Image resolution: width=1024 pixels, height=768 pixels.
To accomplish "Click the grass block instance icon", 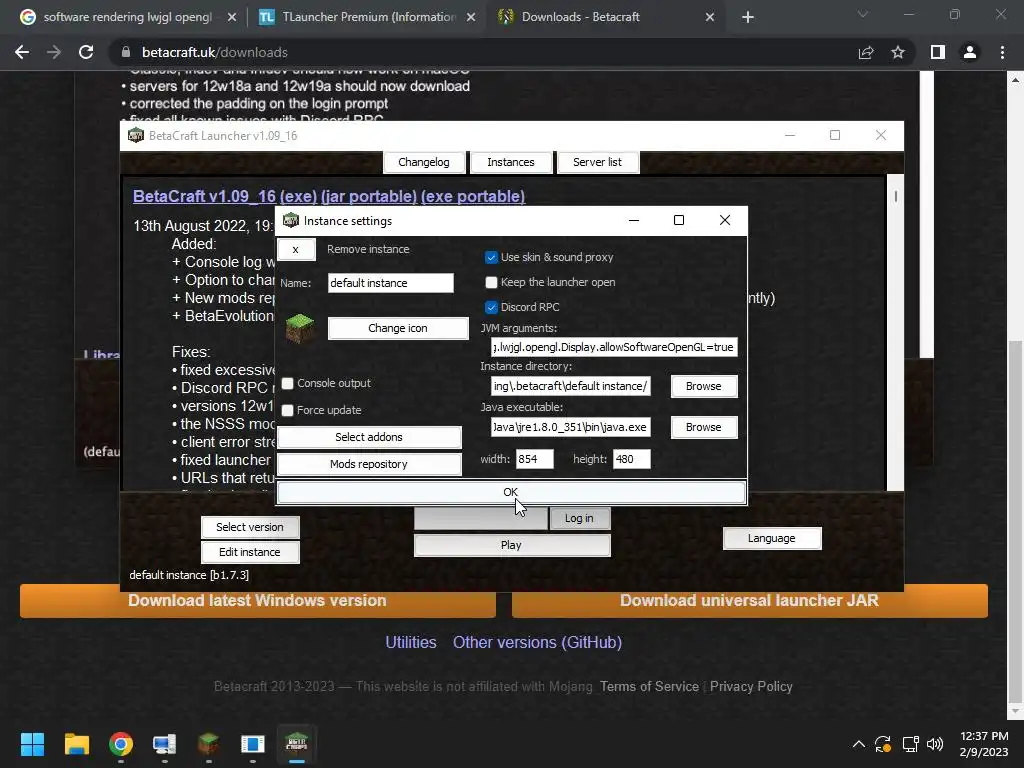I will pos(300,328).
